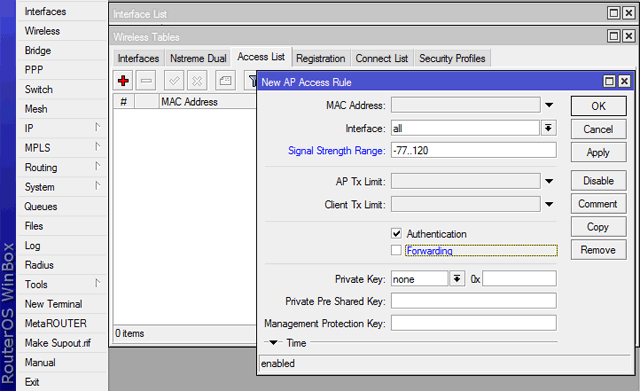Expand the Time section
Image resolution: width=640 pixels, height=391 pixels.
click(273, 342)
